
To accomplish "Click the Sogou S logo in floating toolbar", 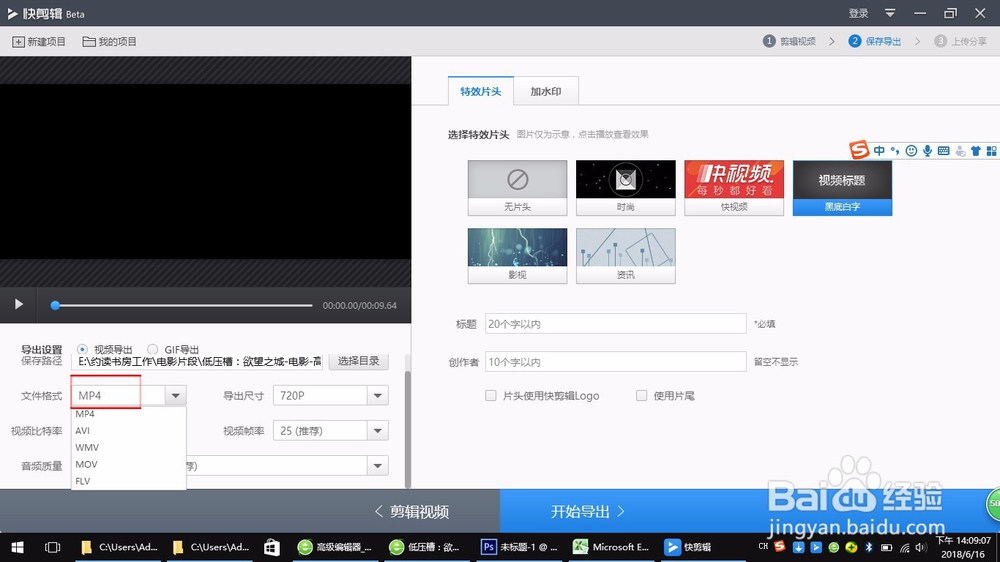I will coord(859,150).
